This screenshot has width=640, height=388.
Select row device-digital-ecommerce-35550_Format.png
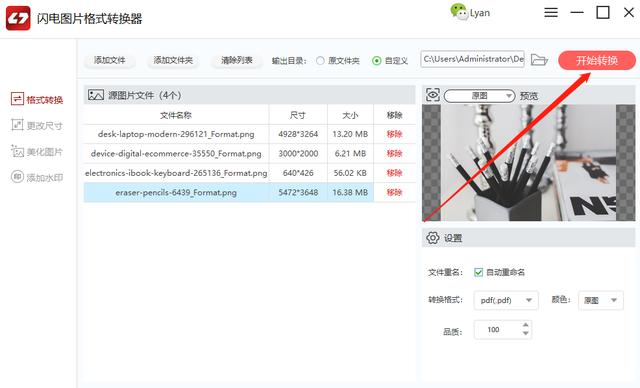tap(249, 153)
